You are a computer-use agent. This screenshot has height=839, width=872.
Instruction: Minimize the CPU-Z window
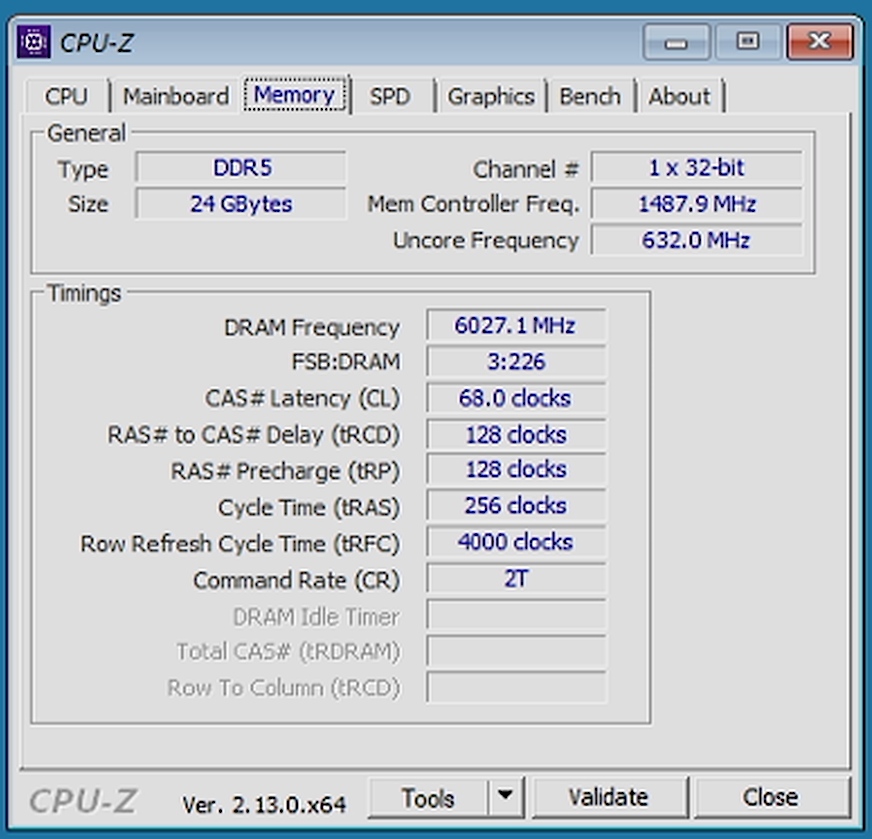(x=676, y=42)
